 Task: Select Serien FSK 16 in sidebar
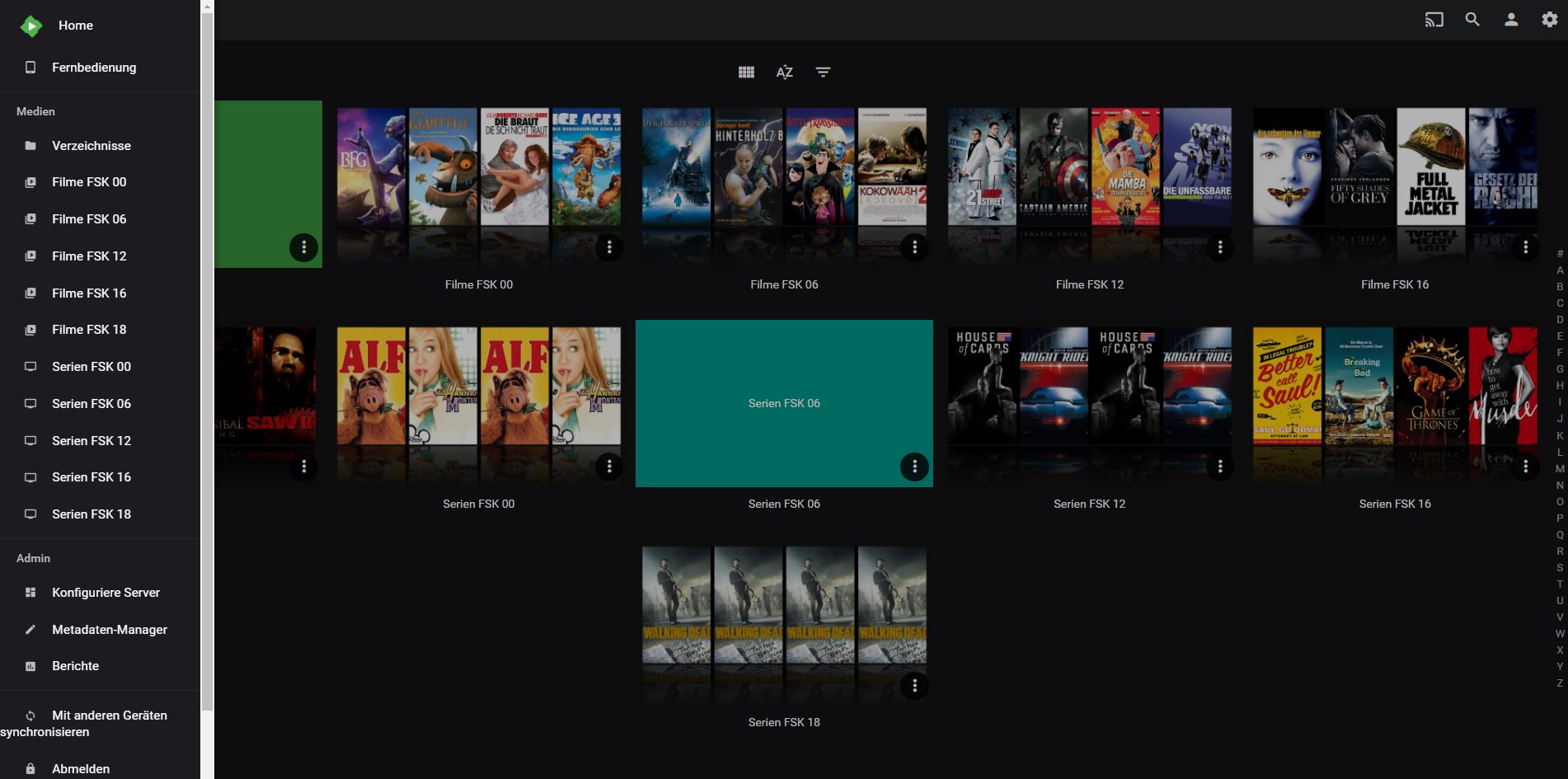point(100,477)
